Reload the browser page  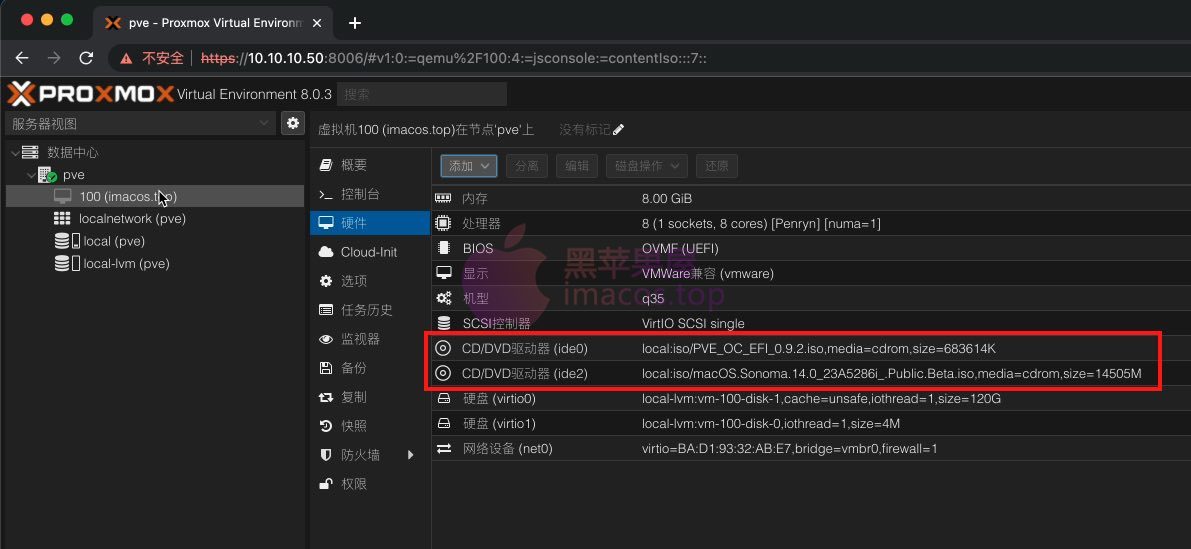(x=86, y=58)
